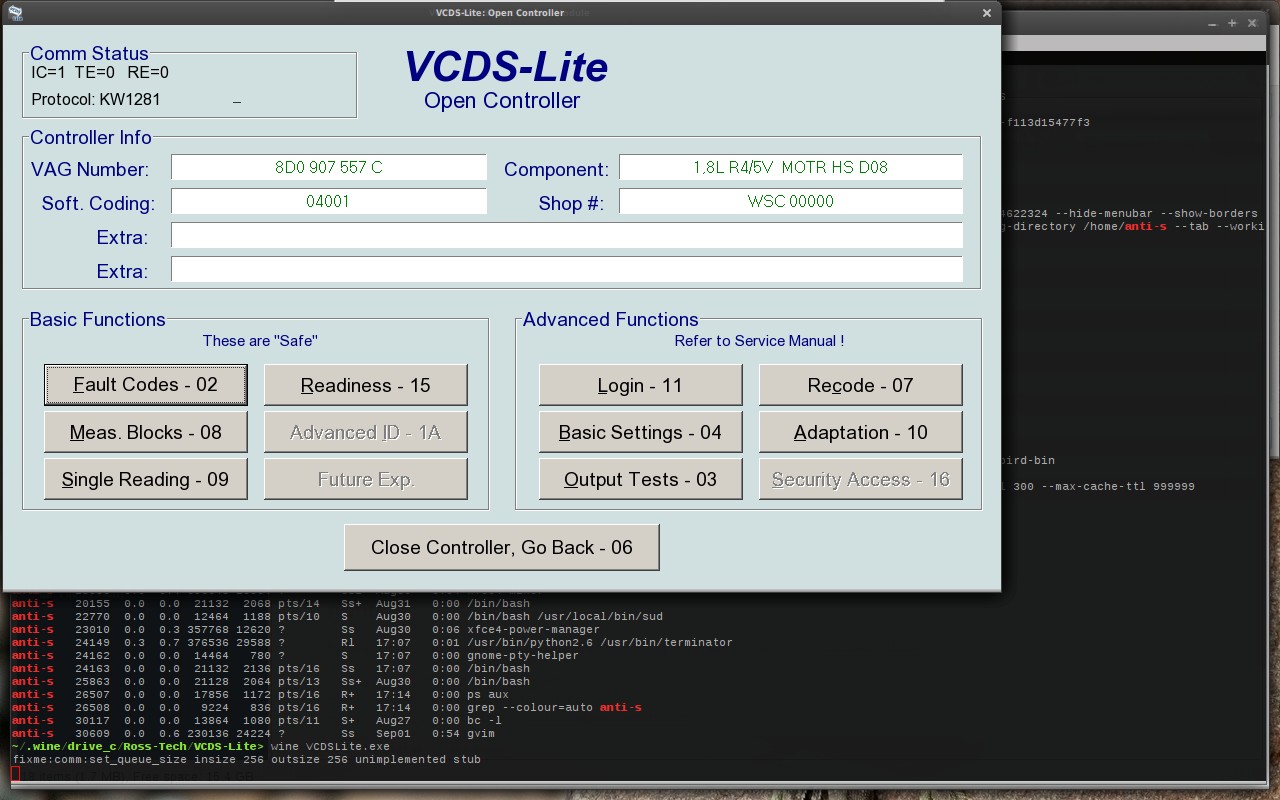This screenshot has width=1280, height=800.
Task: Close the terminal window behind the dialog
Action: [x=1254, y=23]
